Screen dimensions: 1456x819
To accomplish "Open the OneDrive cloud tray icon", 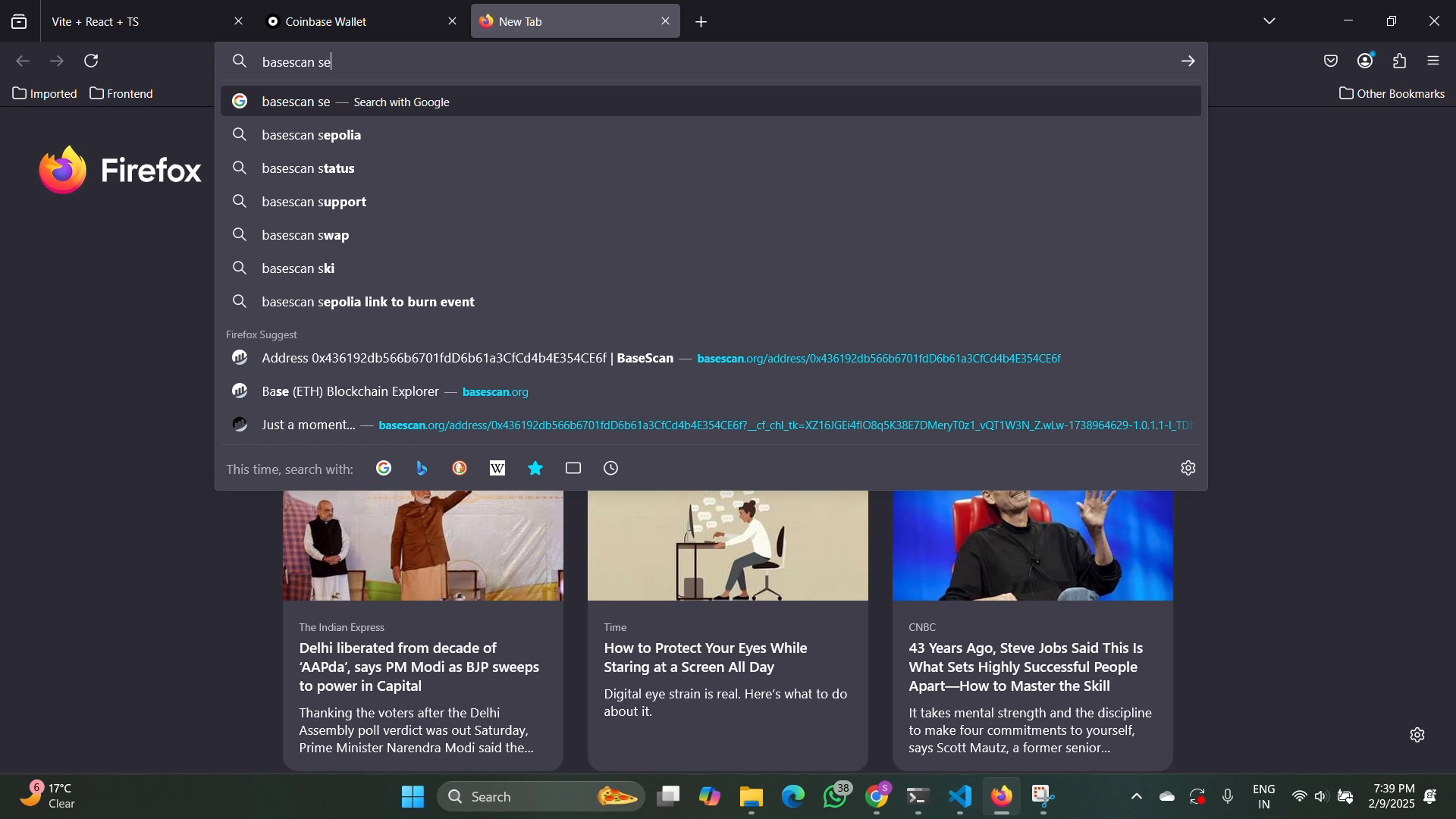I will click(1167, 797).
